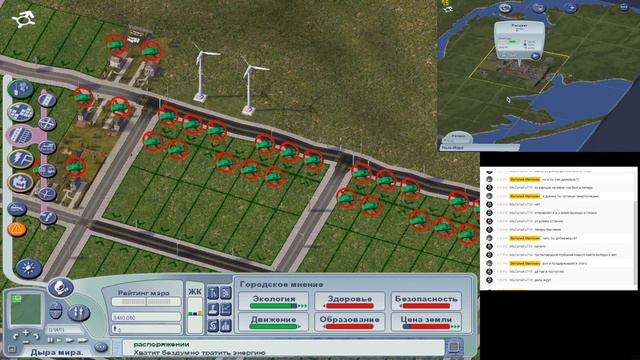640x360 pixels.
Task: Click the orange emergency warning button
Action: pos(17,229)
